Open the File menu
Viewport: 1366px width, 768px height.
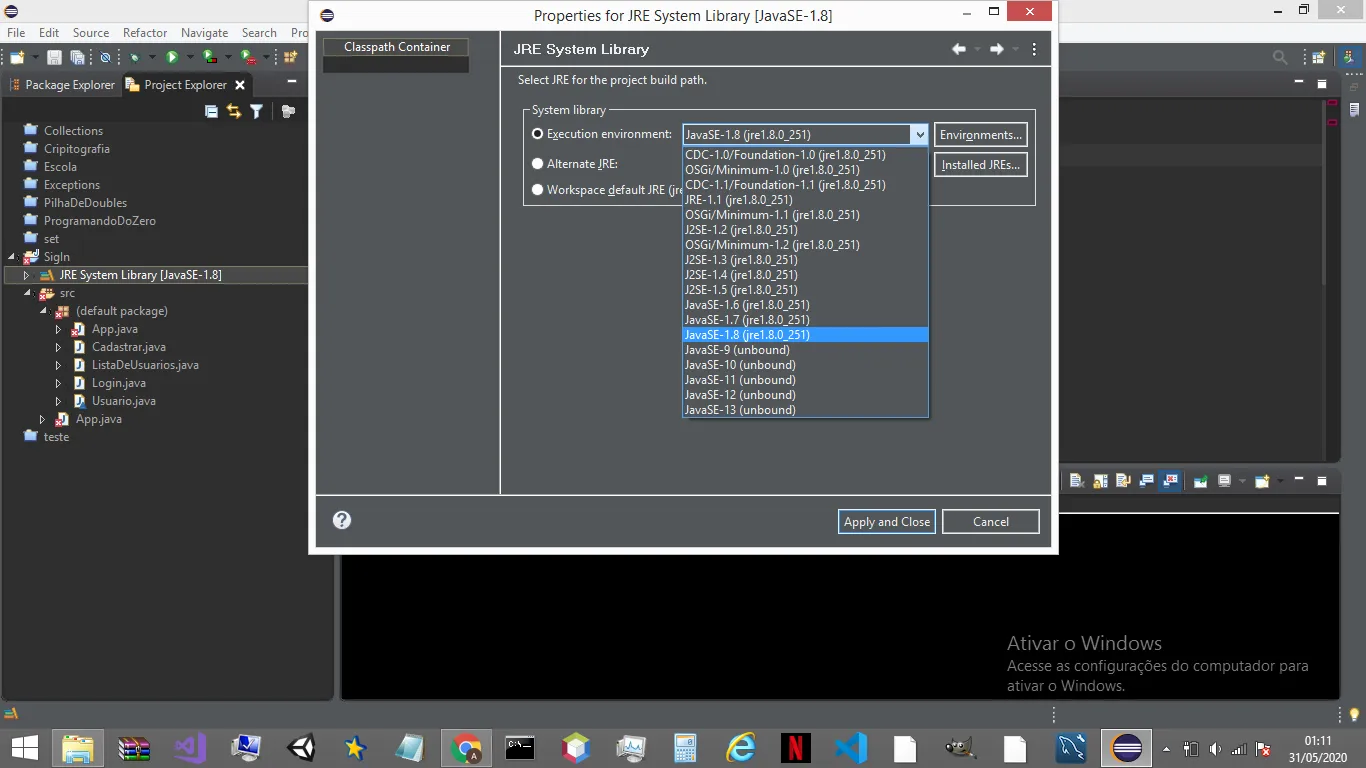[x=16, y=33]
